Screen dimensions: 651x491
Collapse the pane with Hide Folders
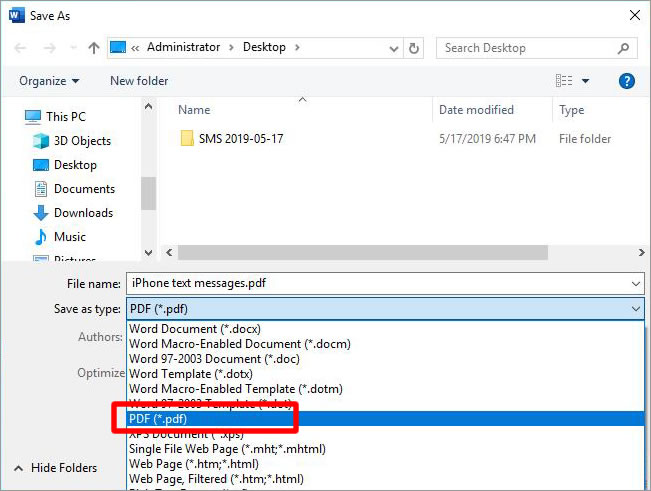click(55, 468)
